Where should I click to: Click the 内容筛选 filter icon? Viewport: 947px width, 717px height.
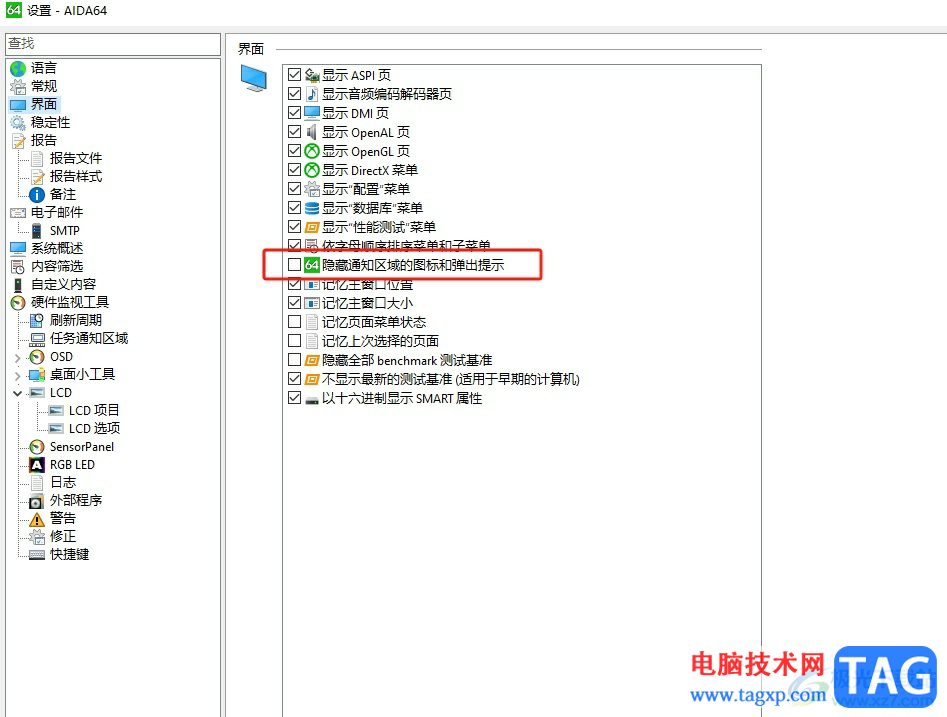click(18, 266)
